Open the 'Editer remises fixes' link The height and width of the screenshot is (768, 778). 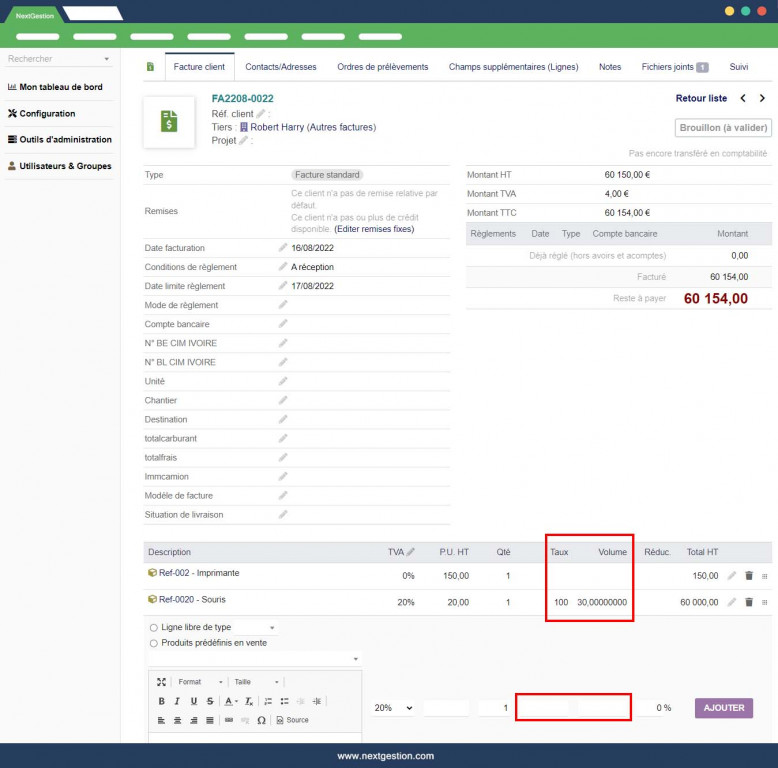pyautogui.click(x=373, y=229)
